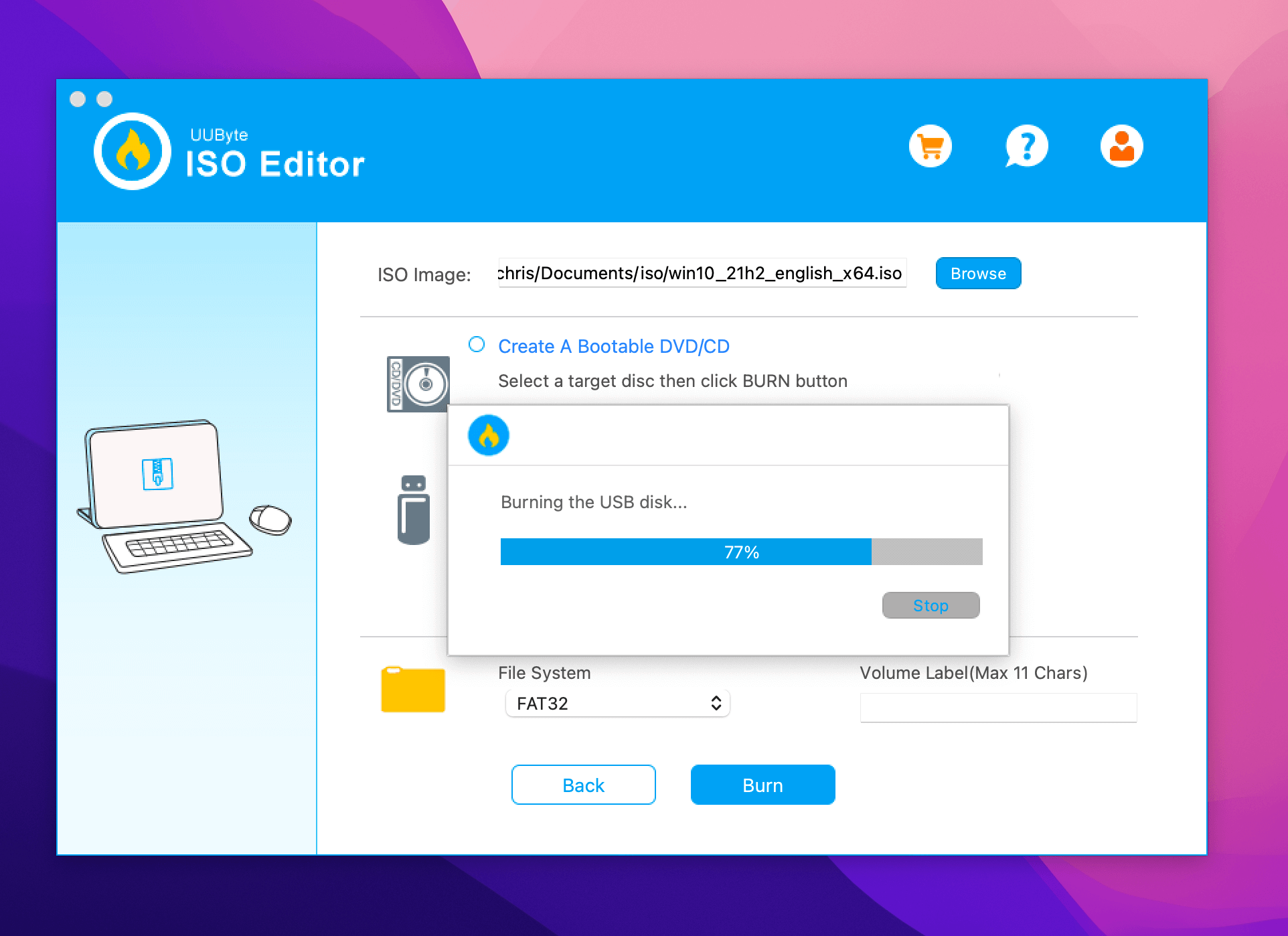This screenshot has height=936, width=1288.
Task: Click the 77% USB burn progress bar
Action: (x=741, y=551)
